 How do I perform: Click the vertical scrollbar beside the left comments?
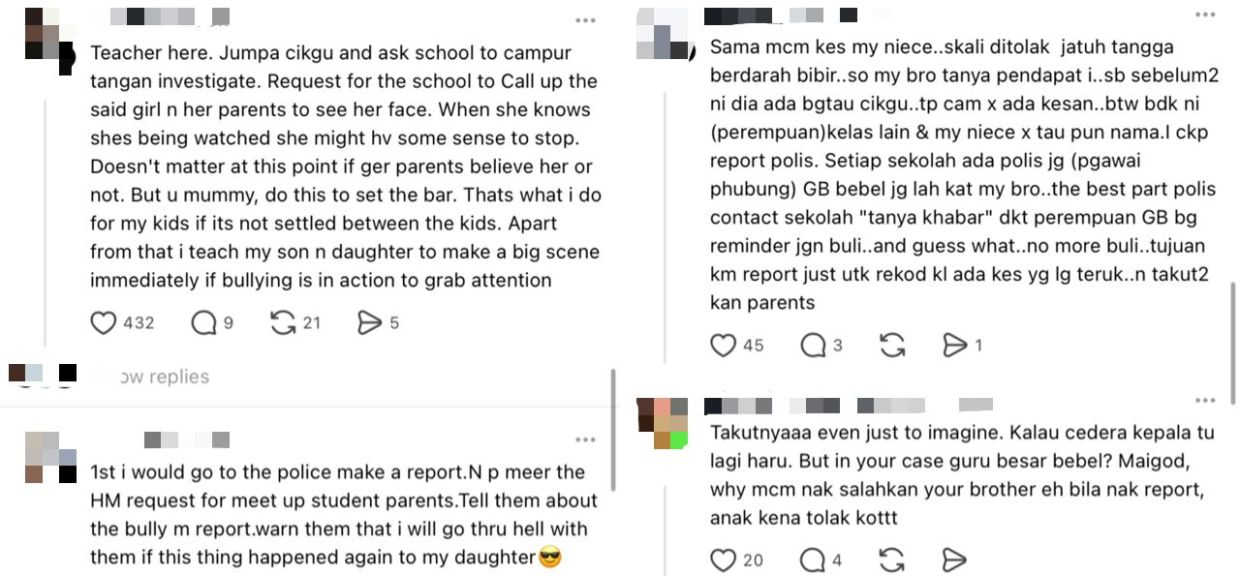coord(613,430)
